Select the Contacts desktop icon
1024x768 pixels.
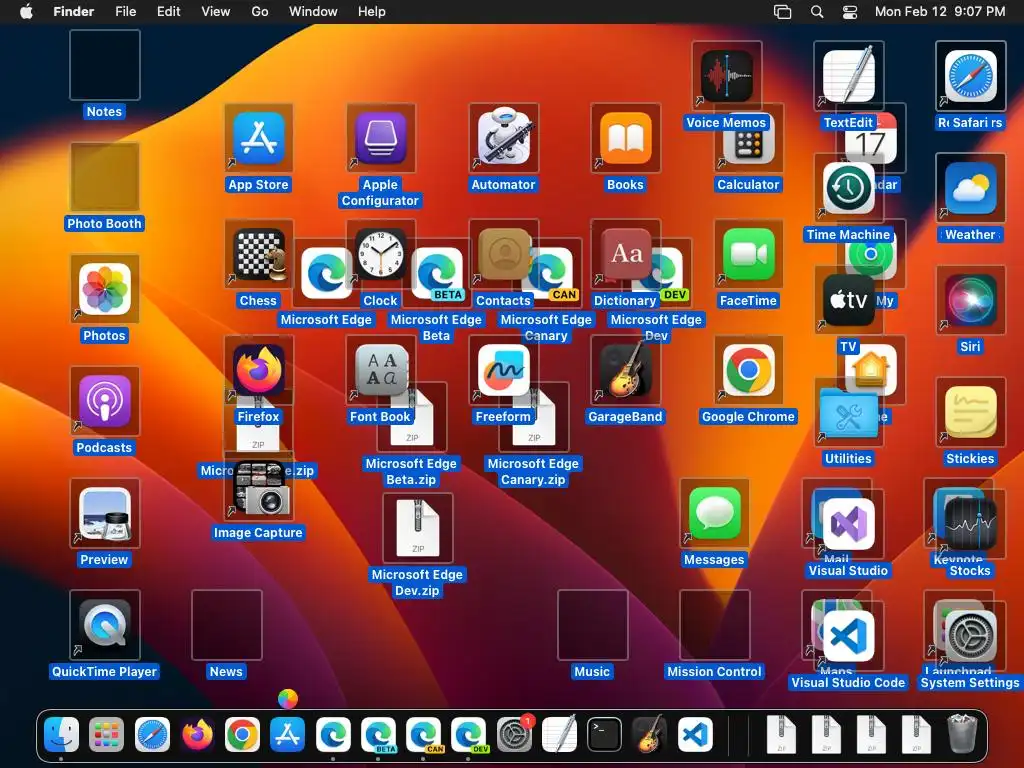pyautogui.click(x=504, y=255)
